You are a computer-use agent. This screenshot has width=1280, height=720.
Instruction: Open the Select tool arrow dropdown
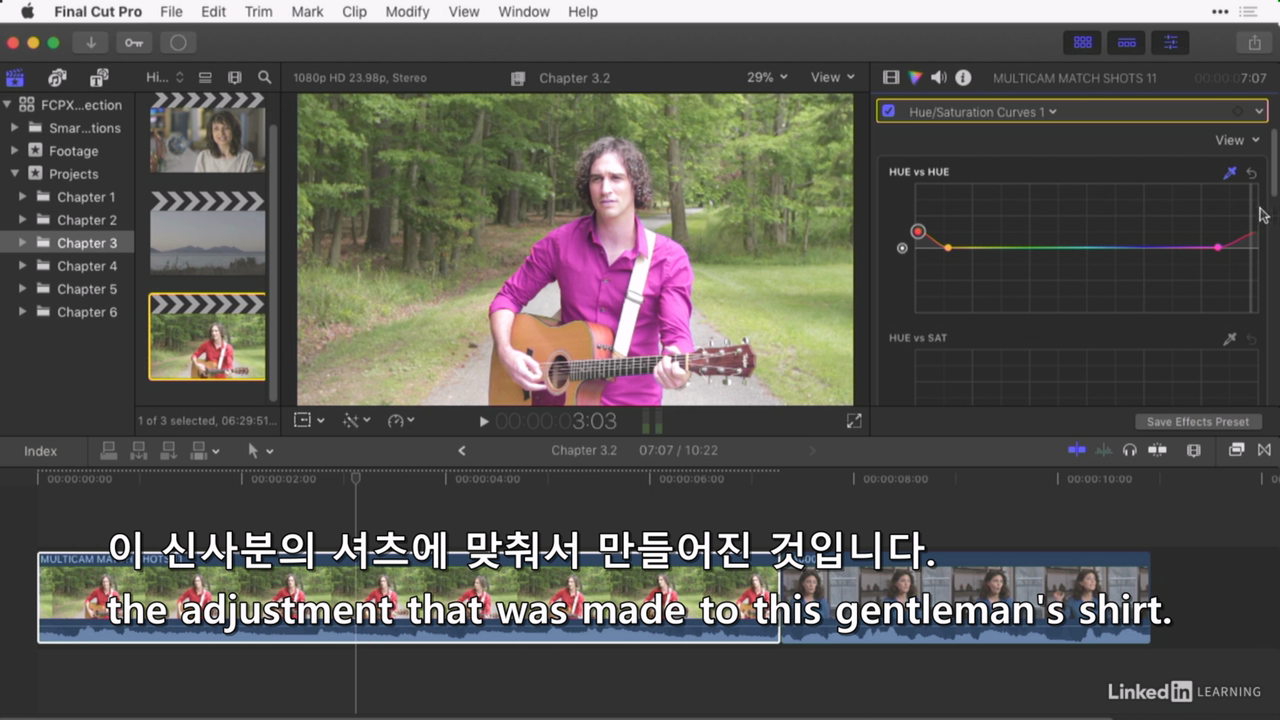point(261,451)
